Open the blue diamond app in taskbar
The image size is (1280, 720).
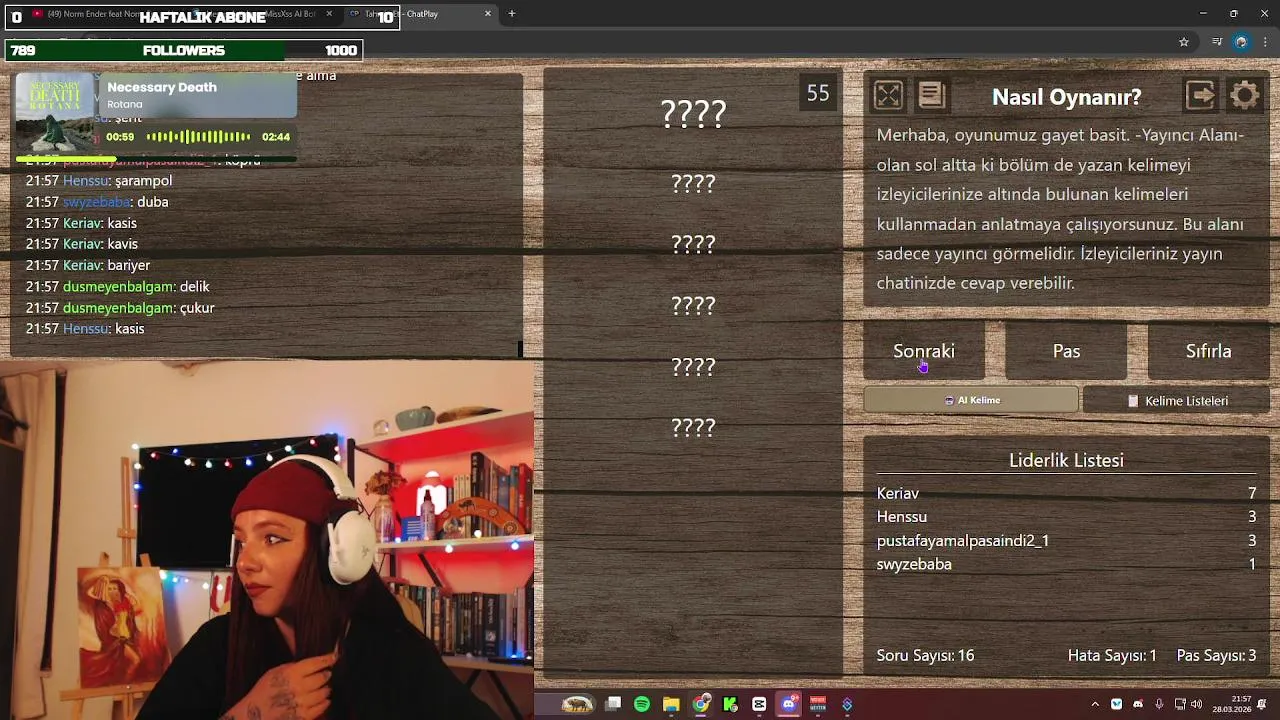coord(847,704)
